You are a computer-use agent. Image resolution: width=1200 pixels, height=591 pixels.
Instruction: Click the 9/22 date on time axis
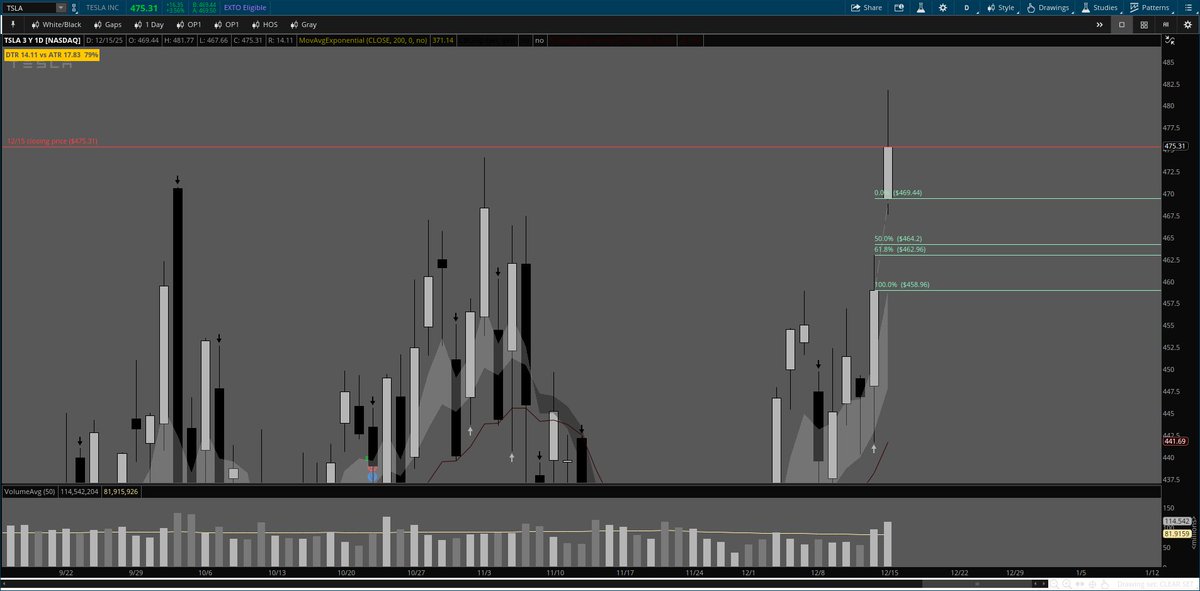click(66, 573)
